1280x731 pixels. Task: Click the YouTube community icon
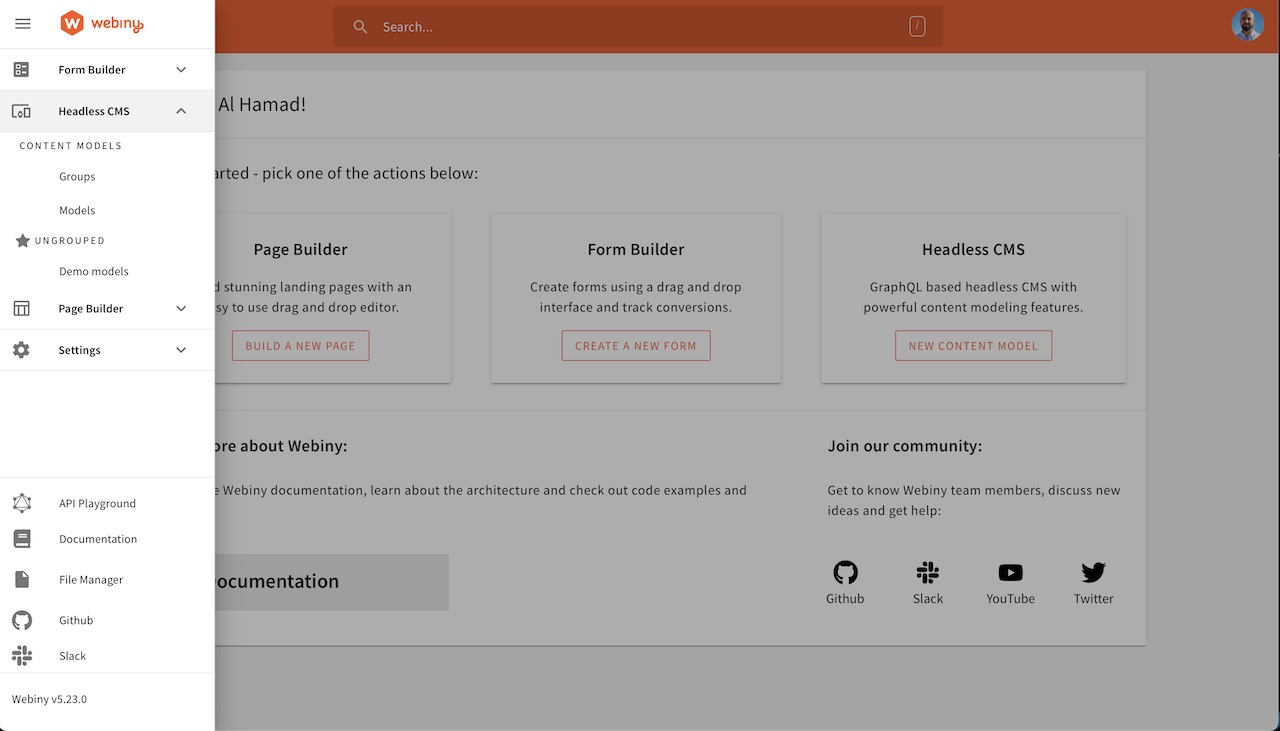click(1010, 571)
